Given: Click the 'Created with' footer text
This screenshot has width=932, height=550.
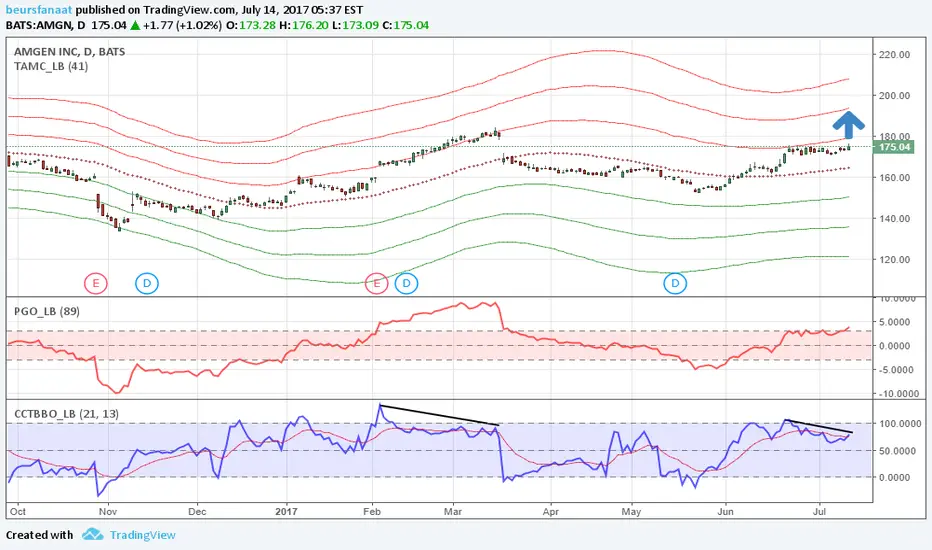Looking at the screenshot, I should (39, 535).
